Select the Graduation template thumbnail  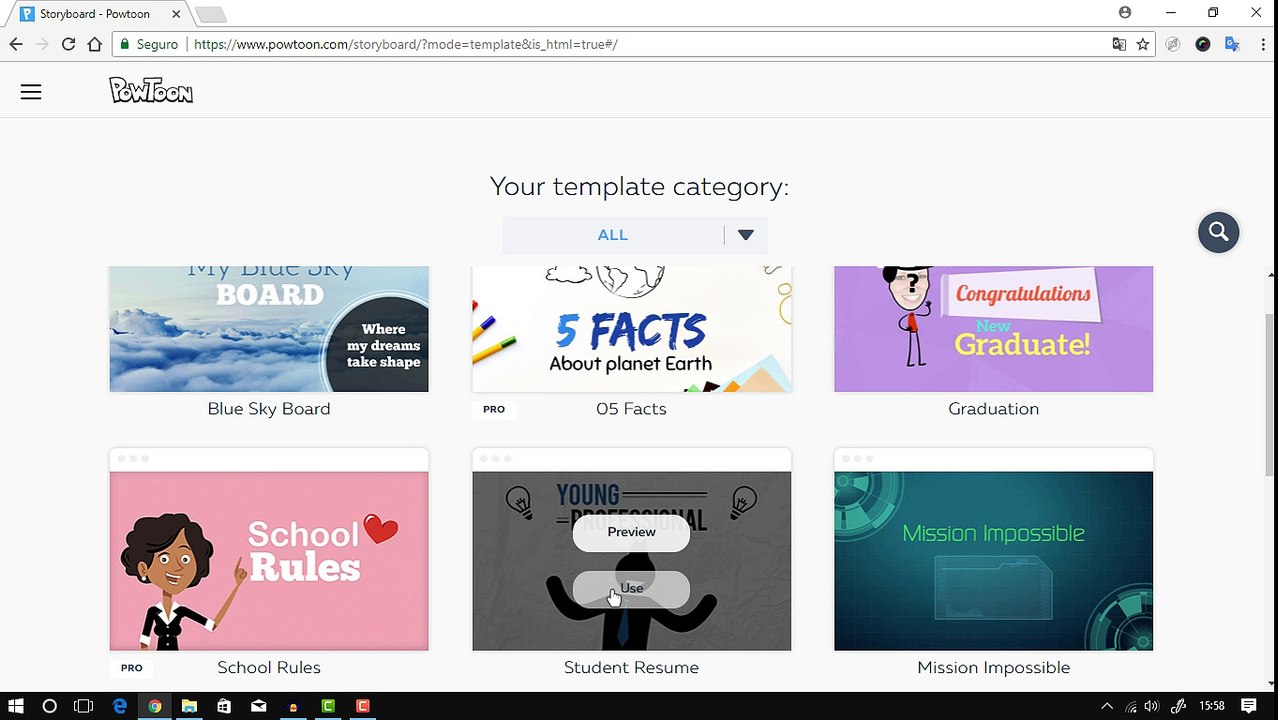(993, 329)
